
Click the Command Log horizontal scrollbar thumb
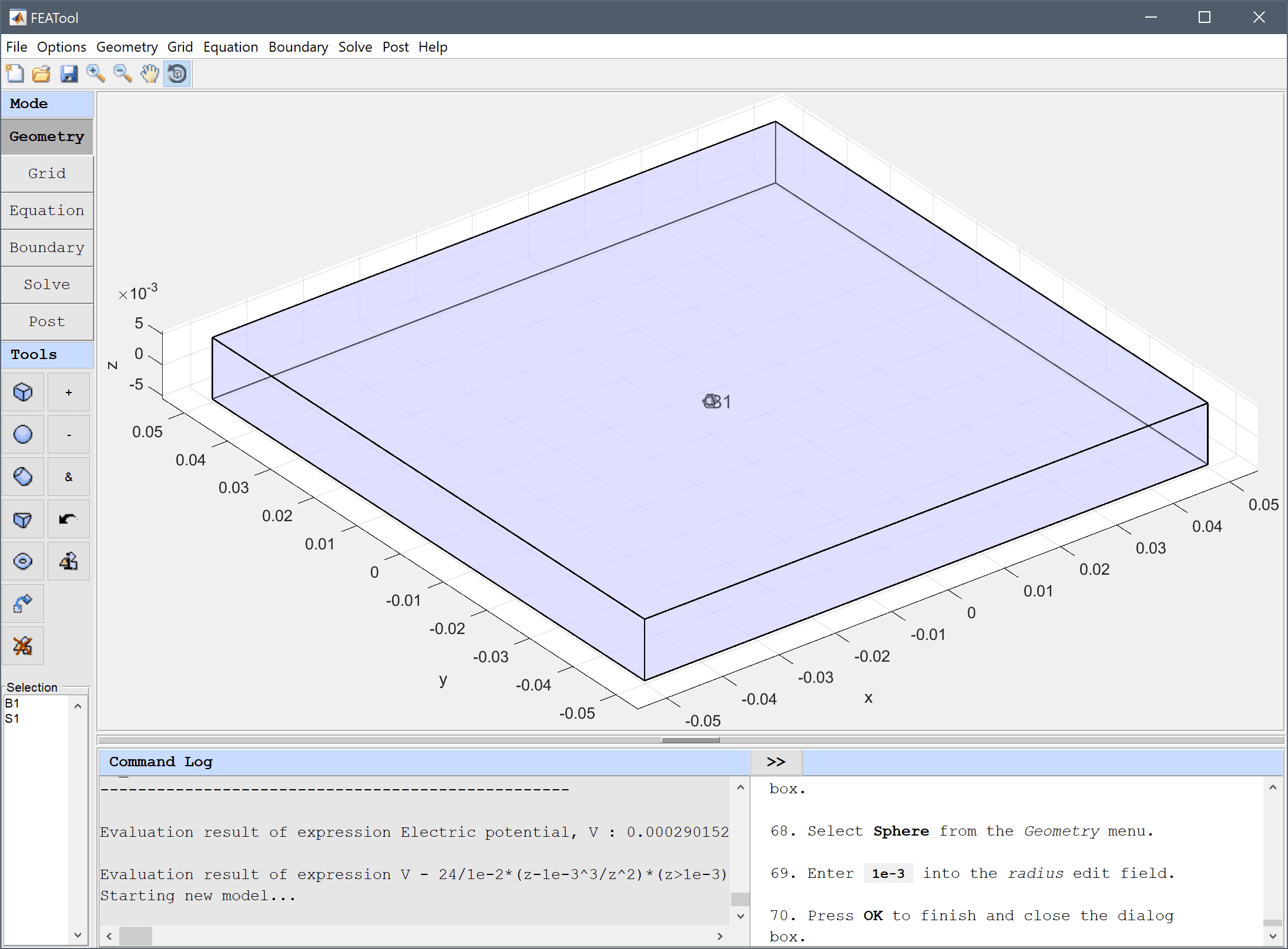[x=136, y=936]
